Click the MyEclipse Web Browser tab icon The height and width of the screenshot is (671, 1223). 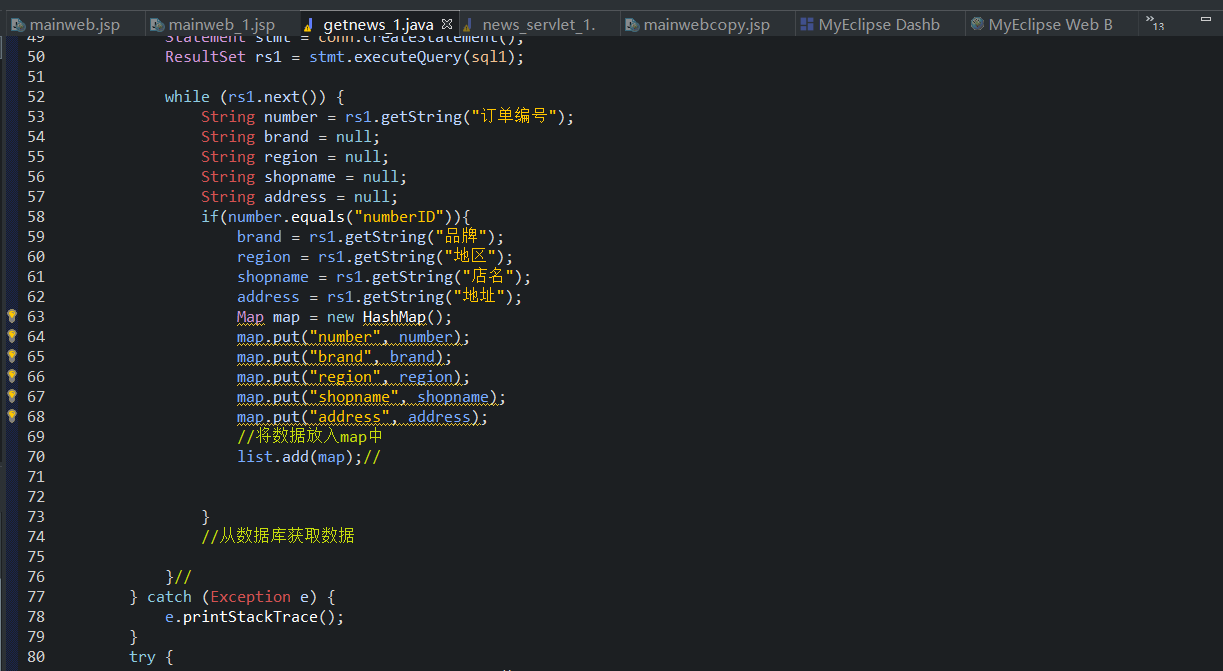977,24
